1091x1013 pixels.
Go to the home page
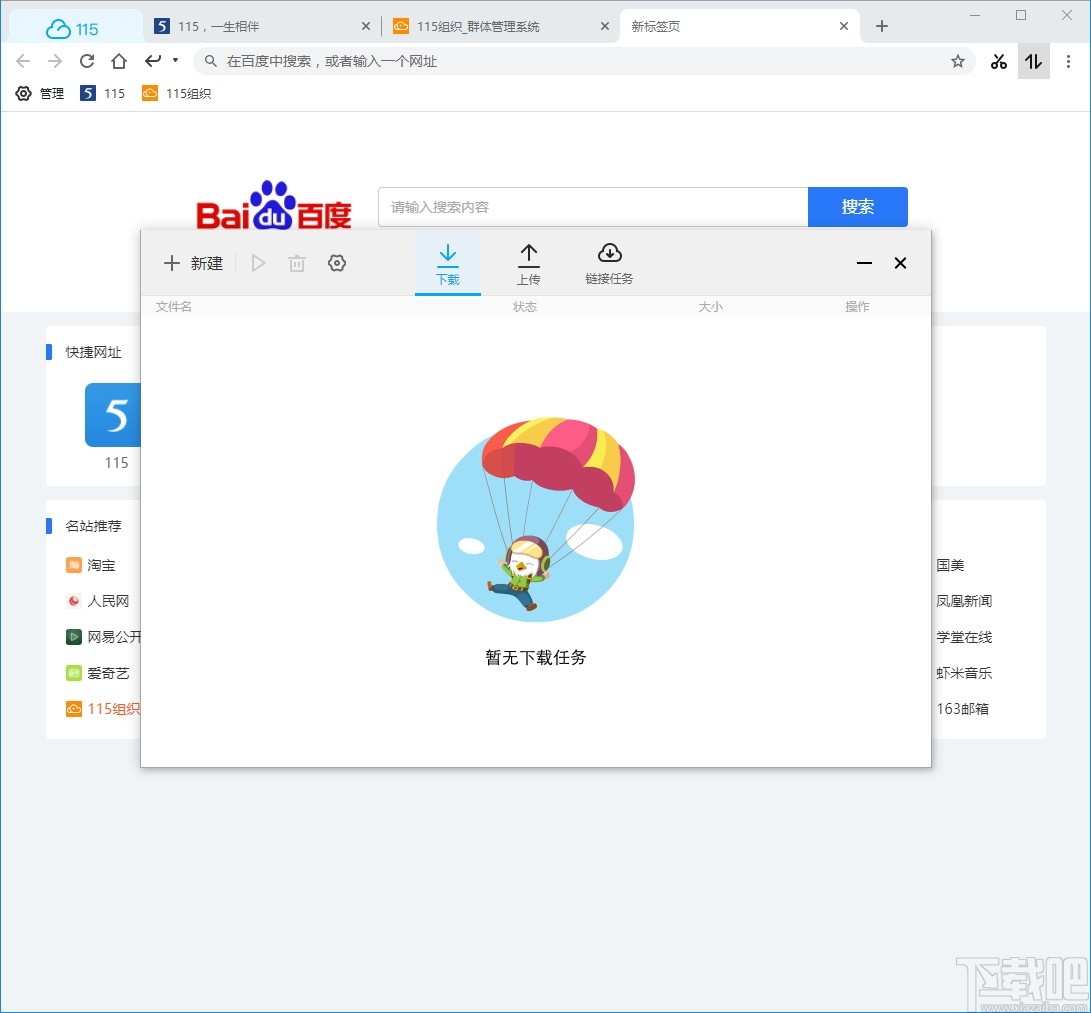point(119,61)
